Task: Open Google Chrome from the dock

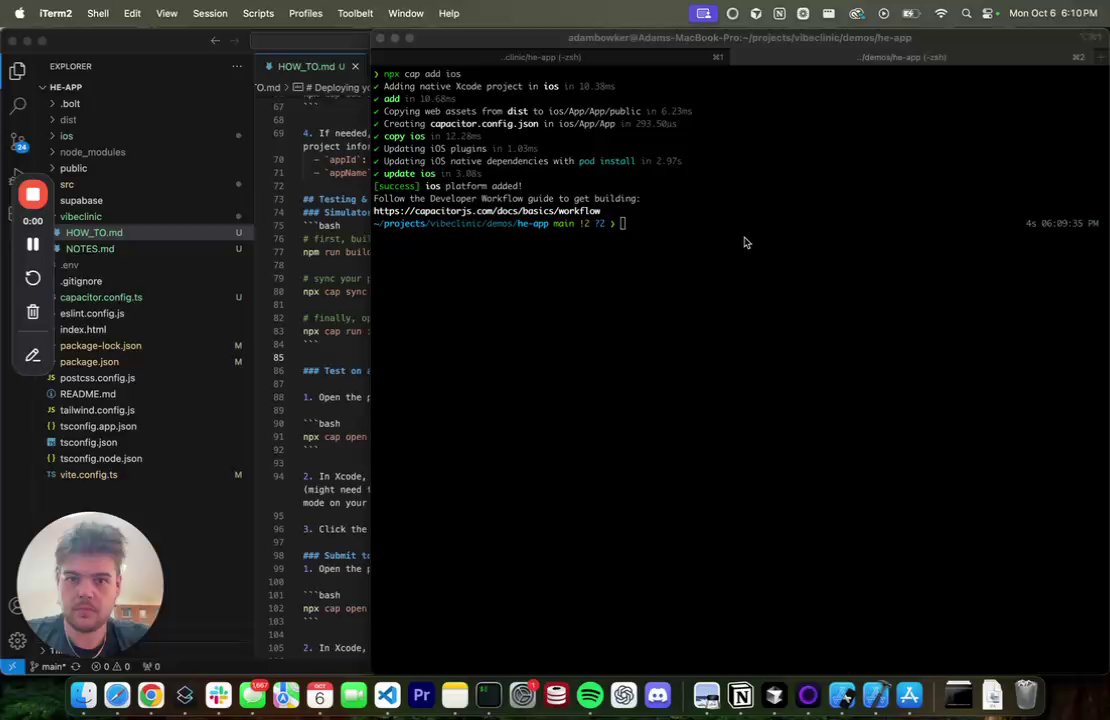Action: 151,695
